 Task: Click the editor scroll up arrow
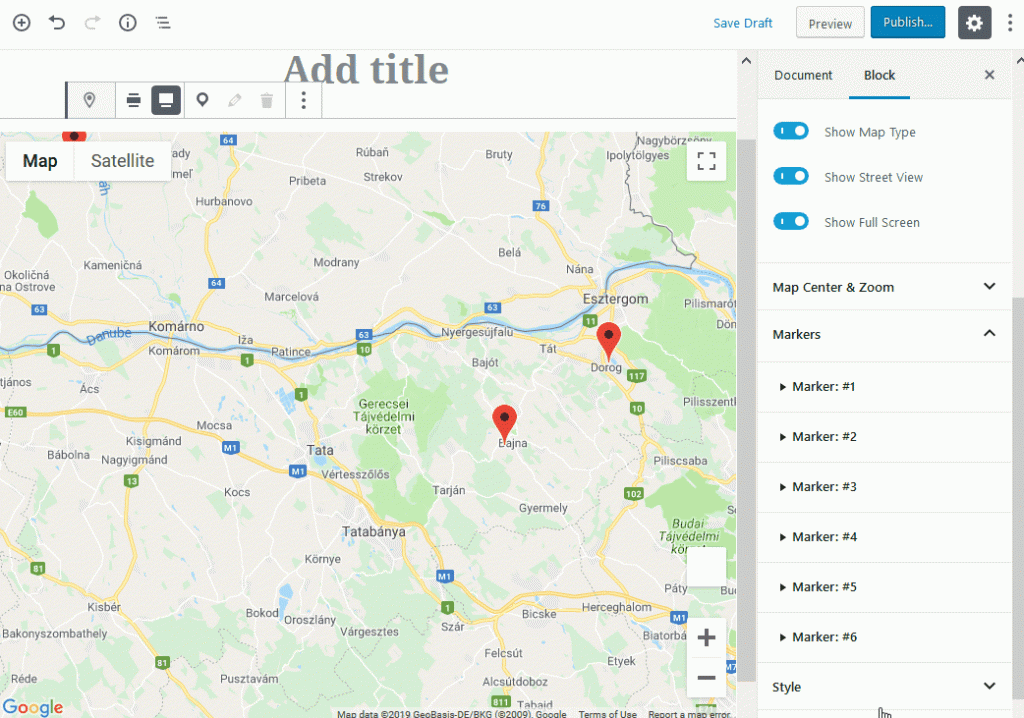[746, 61]
